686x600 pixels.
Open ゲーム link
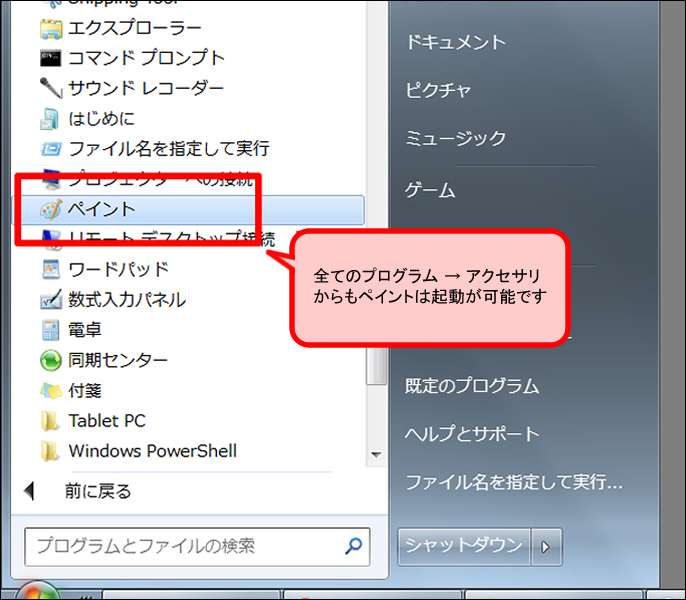point(430,190)
